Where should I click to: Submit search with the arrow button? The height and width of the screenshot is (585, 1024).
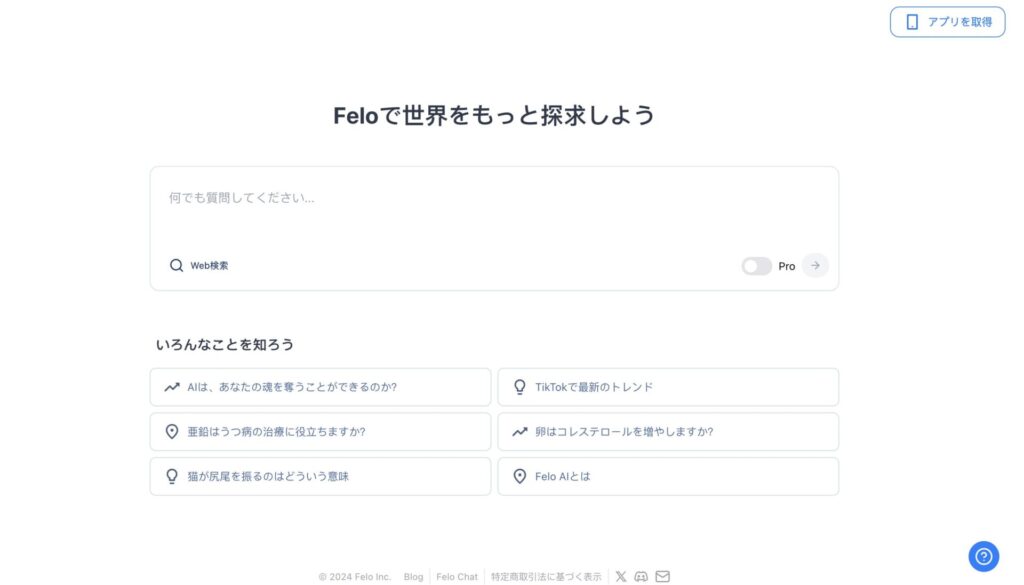[x=815, y=265]
